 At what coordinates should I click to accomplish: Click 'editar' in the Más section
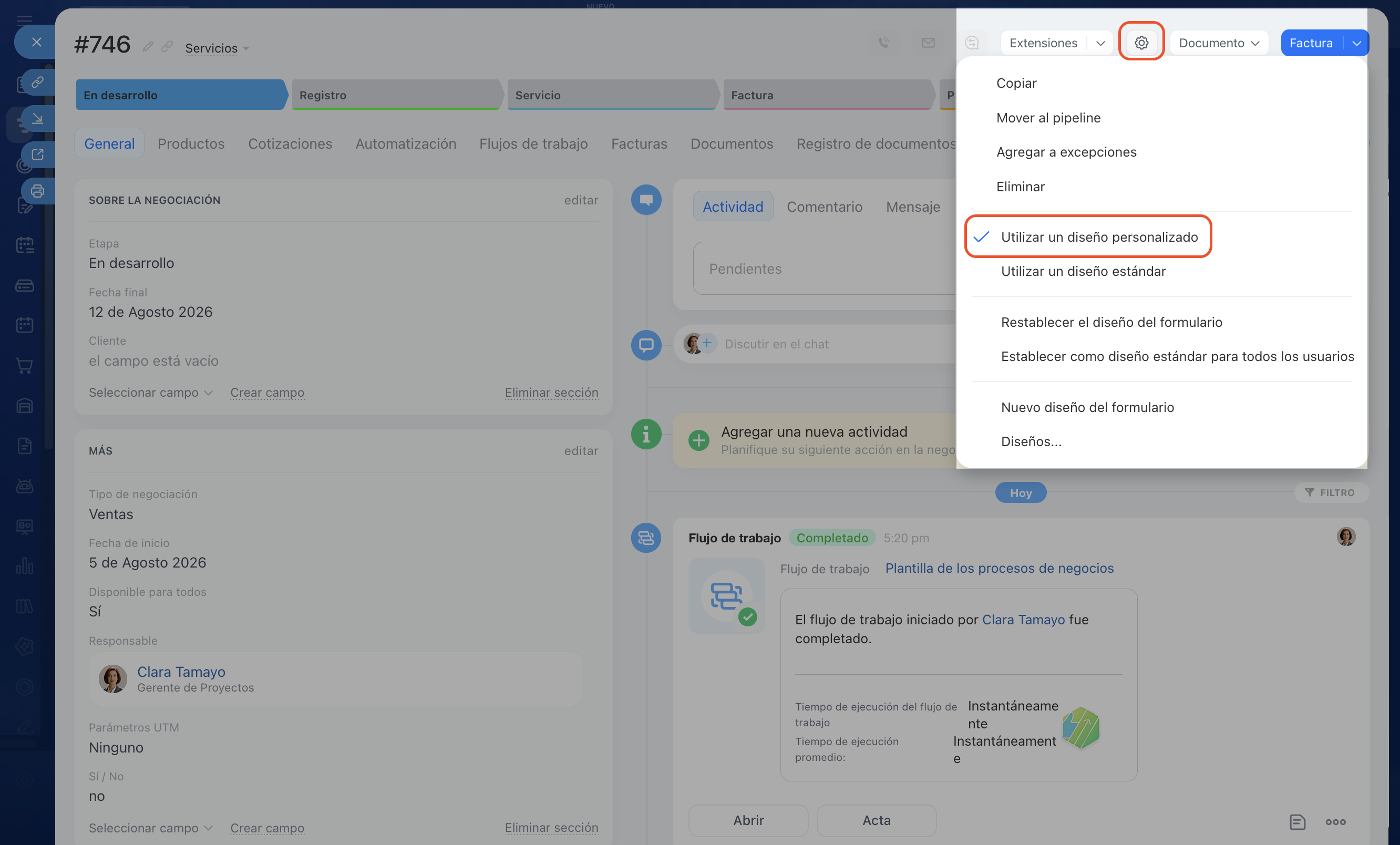click(x=581, y=451)
